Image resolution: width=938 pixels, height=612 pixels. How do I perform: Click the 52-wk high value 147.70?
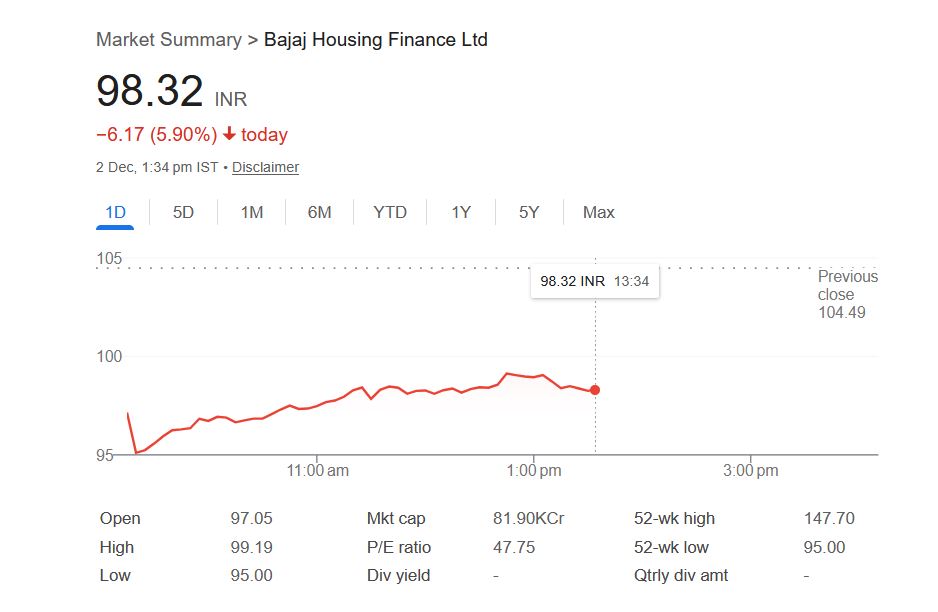click(x=829, y=518)
